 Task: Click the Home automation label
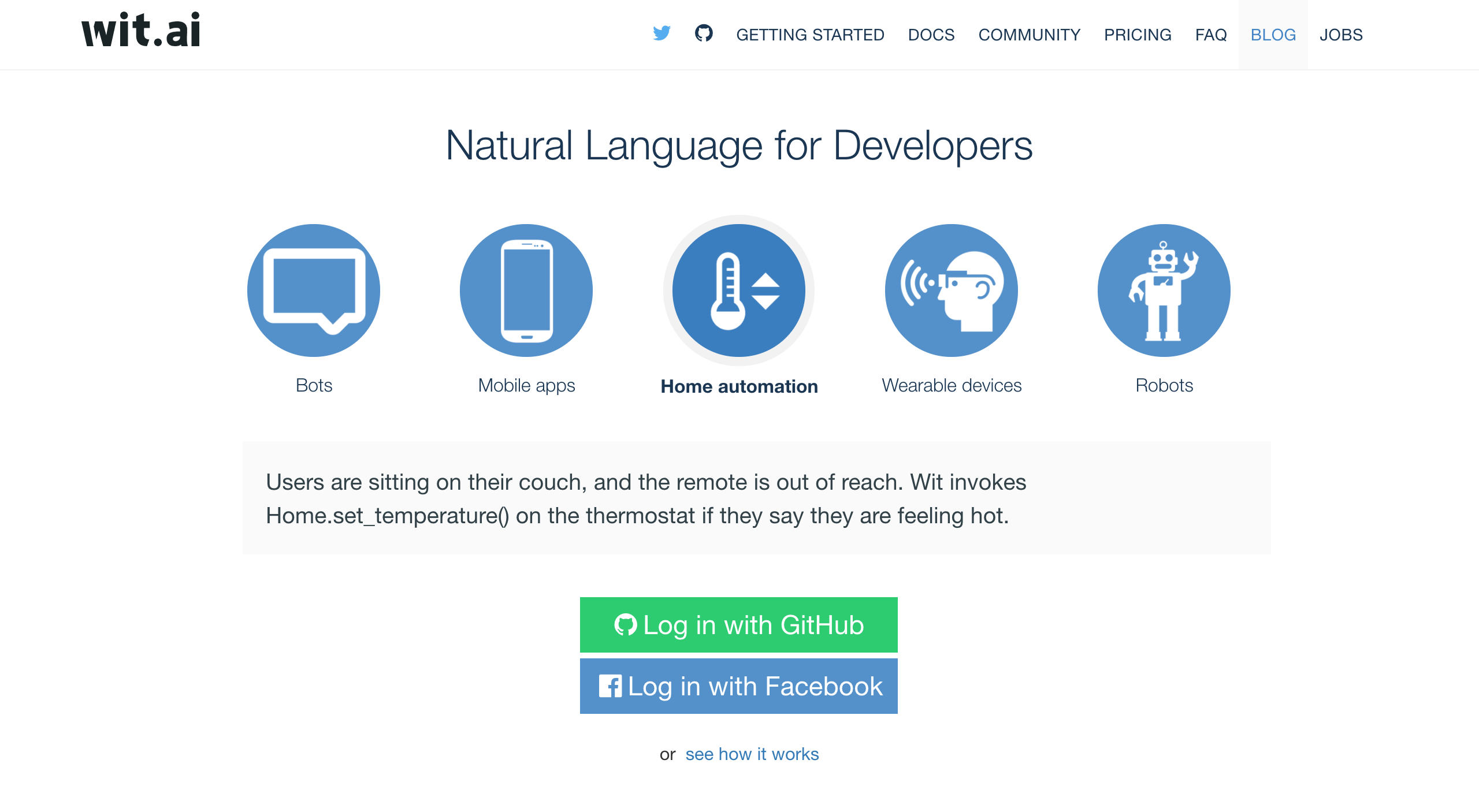pos(739,386)
